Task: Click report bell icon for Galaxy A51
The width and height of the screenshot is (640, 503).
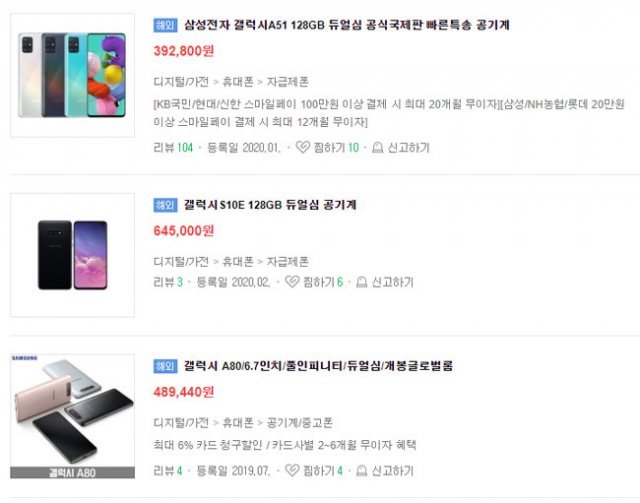Action: pyautogui.click(x=378, y=147)
